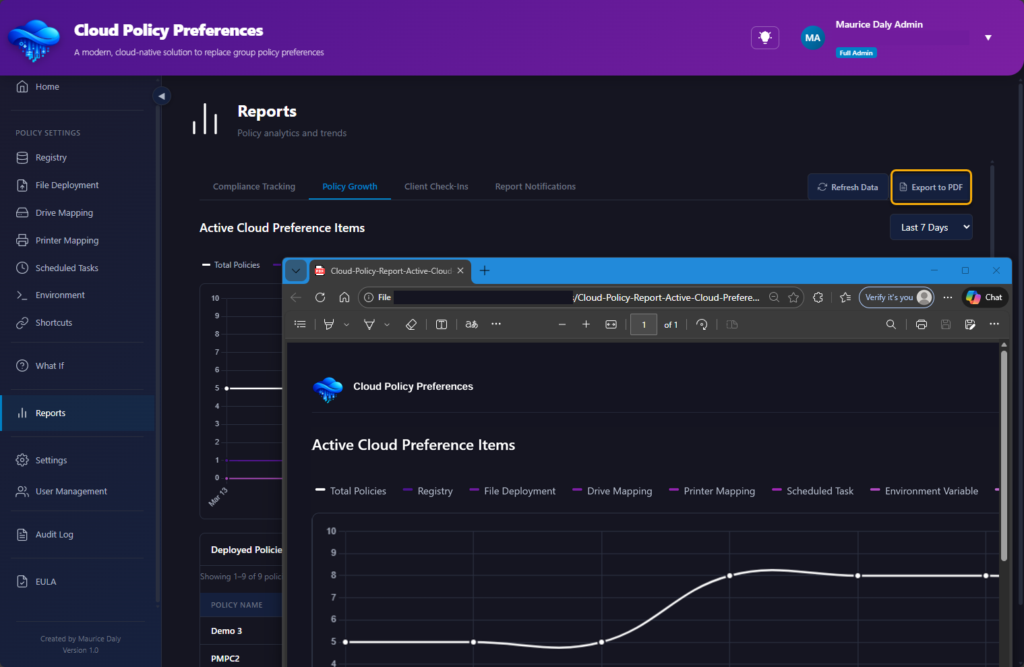Print the PDF document
The width and height of the screenshot is (1024, 667).
coord(921,325)
